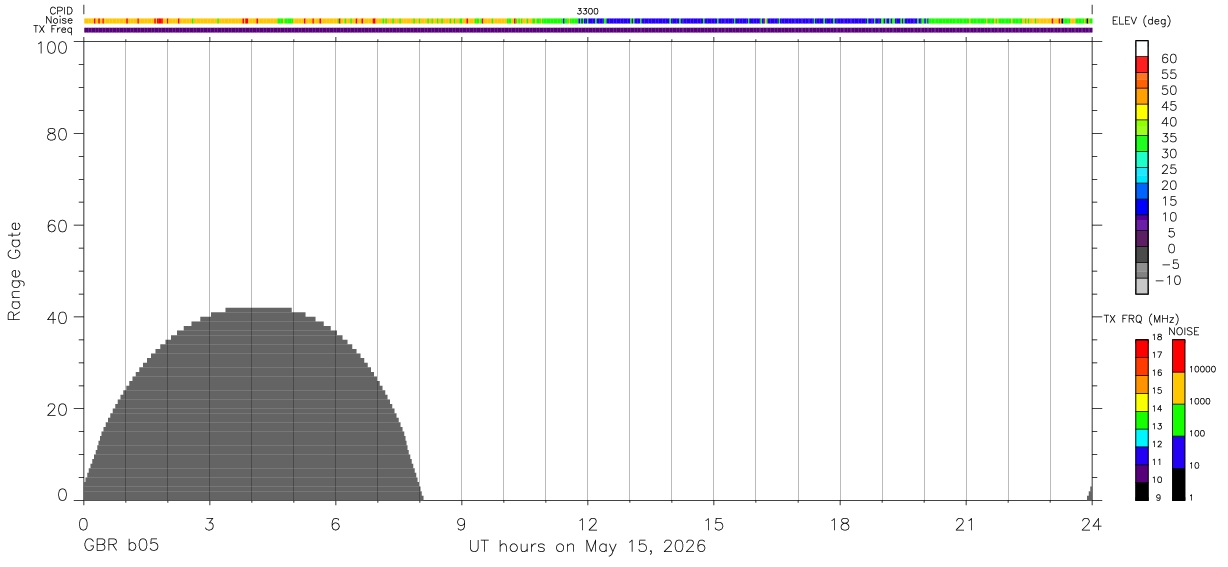The image size is (1228, 567).
Task: Click the Noise row label
Action: point(61,20)
